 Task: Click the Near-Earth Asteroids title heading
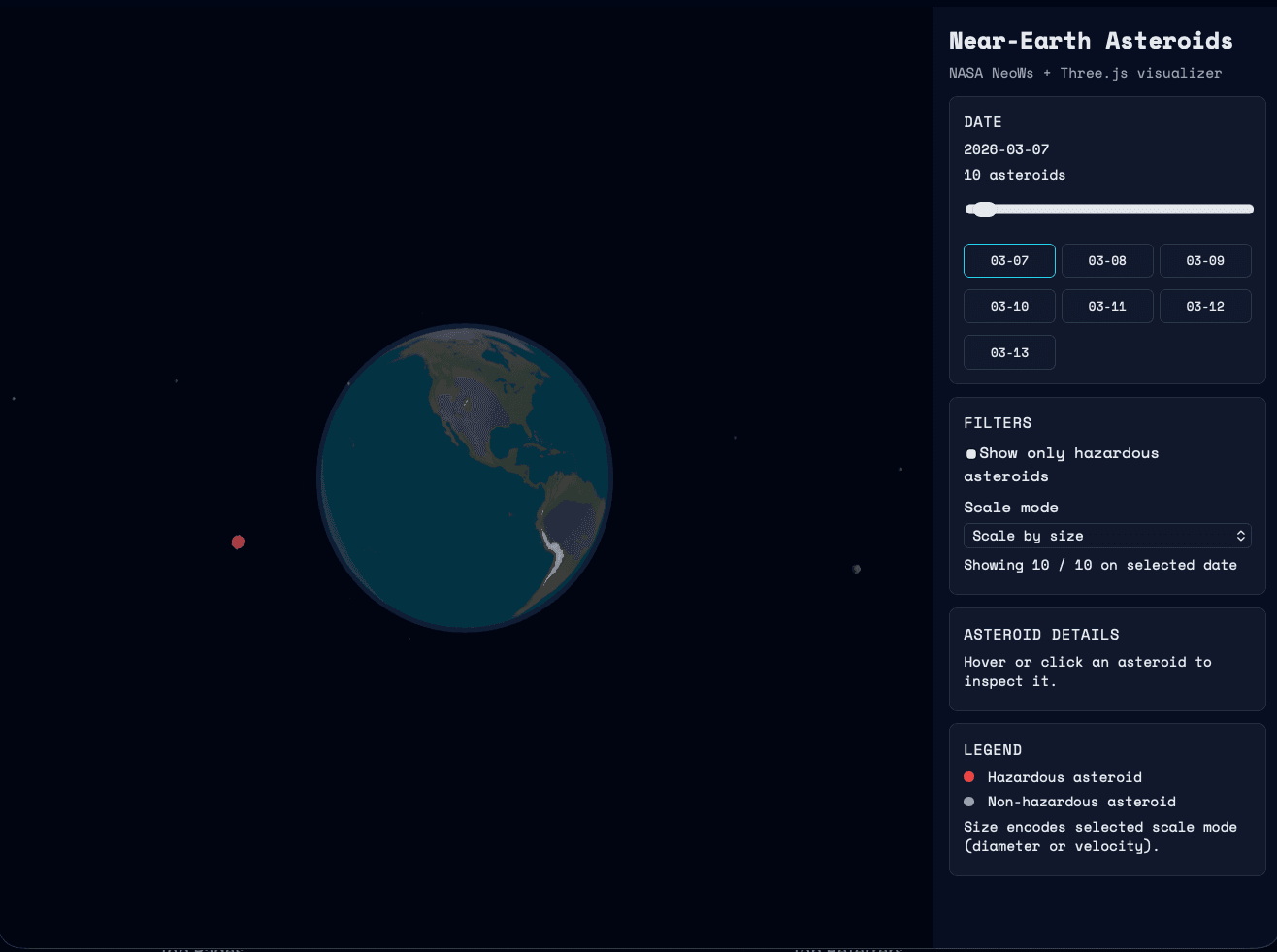click(1091, 40)
